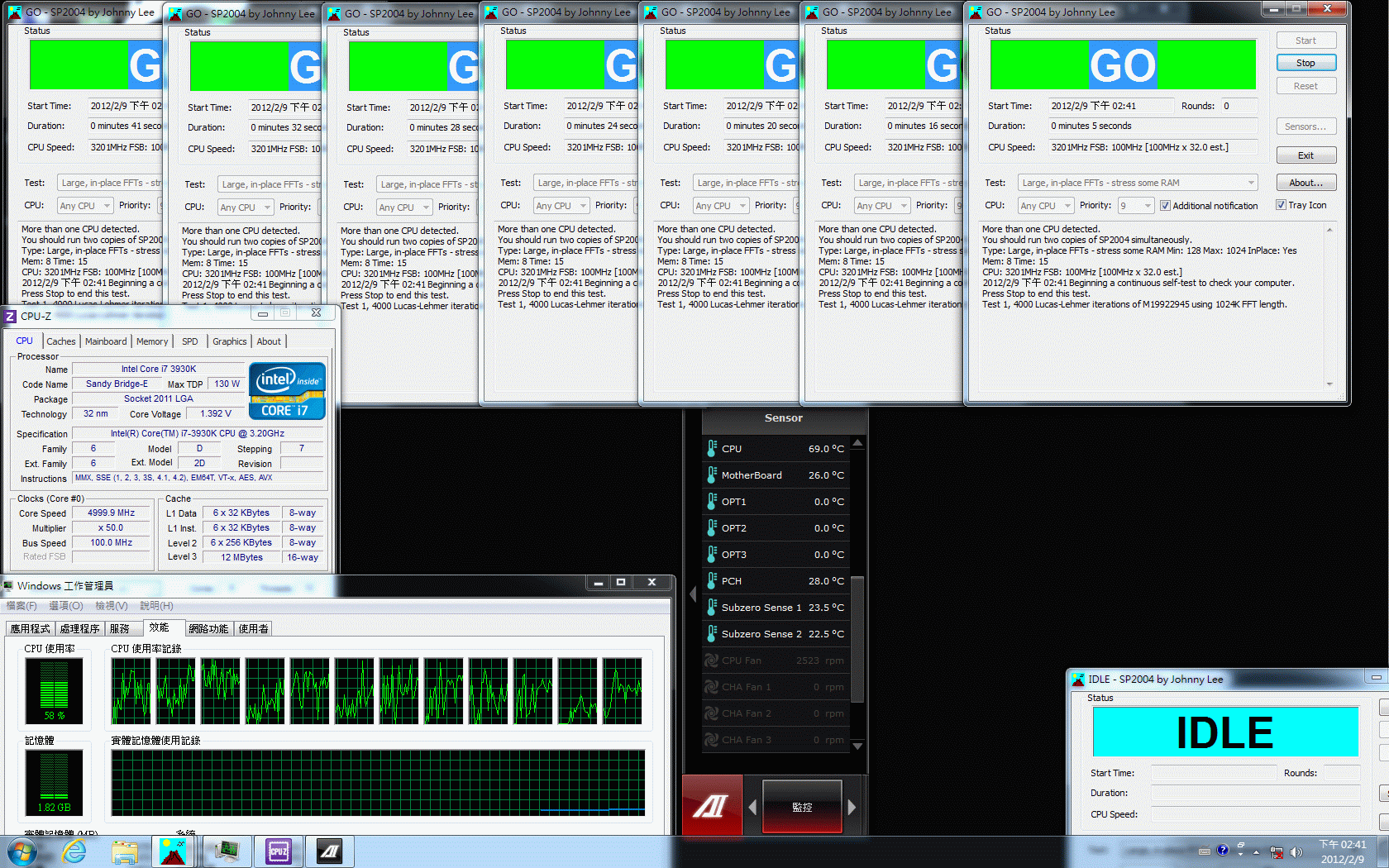
Task: Click the CPU-Z title bar icon
Action: click(x=11, y=315)
